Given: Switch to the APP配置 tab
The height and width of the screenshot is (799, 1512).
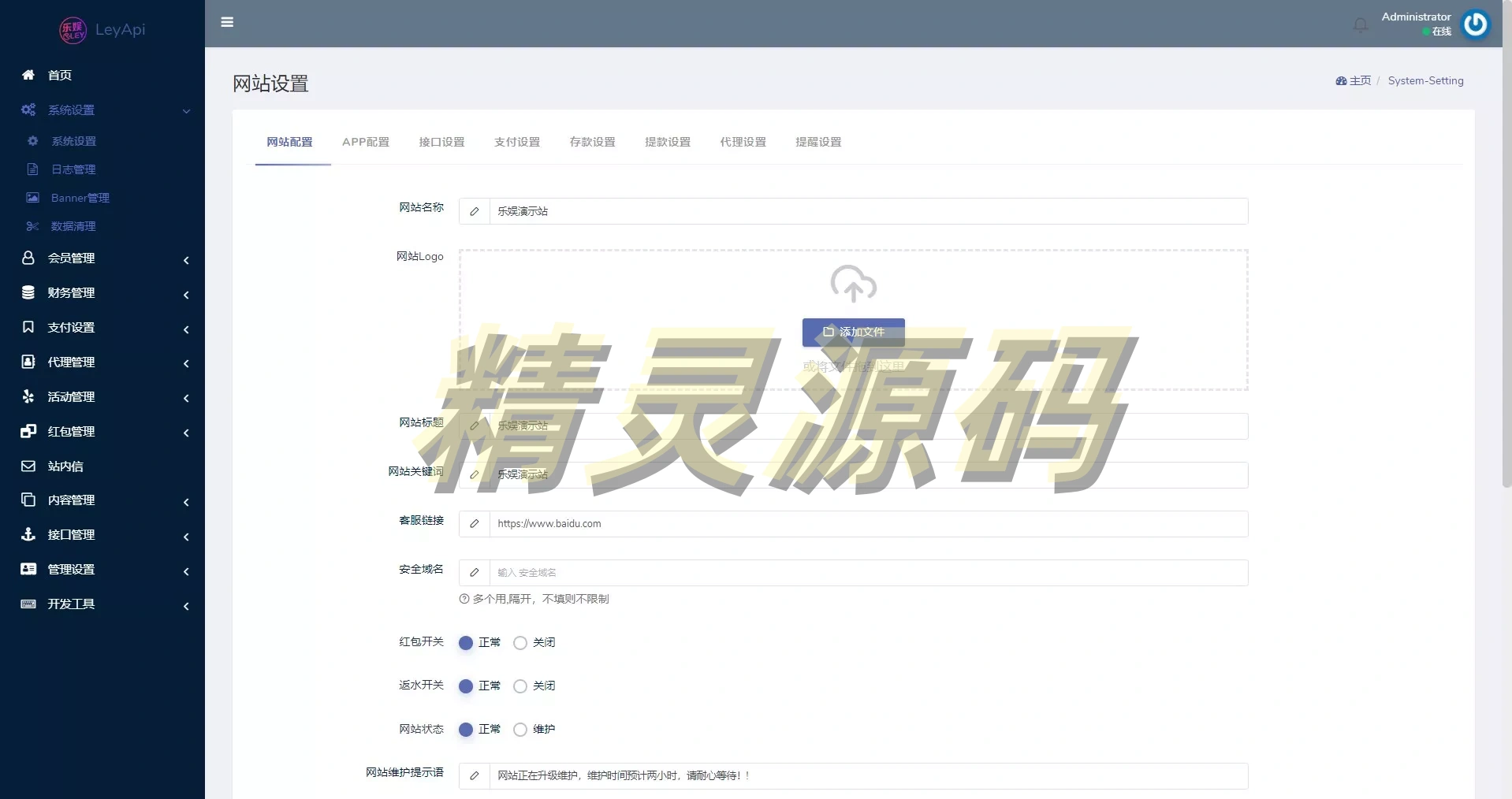Looking at the screenshot, I should click(366, 142).
